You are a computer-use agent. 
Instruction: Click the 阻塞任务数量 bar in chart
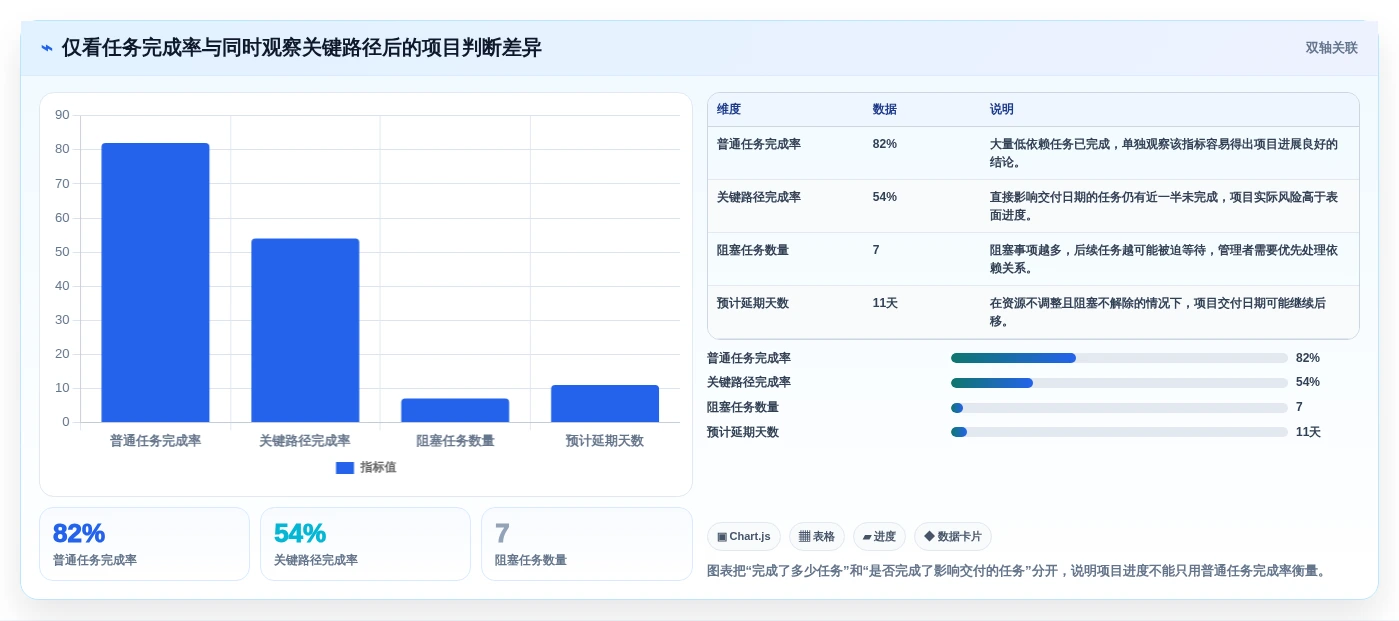(x=455, y=410)
